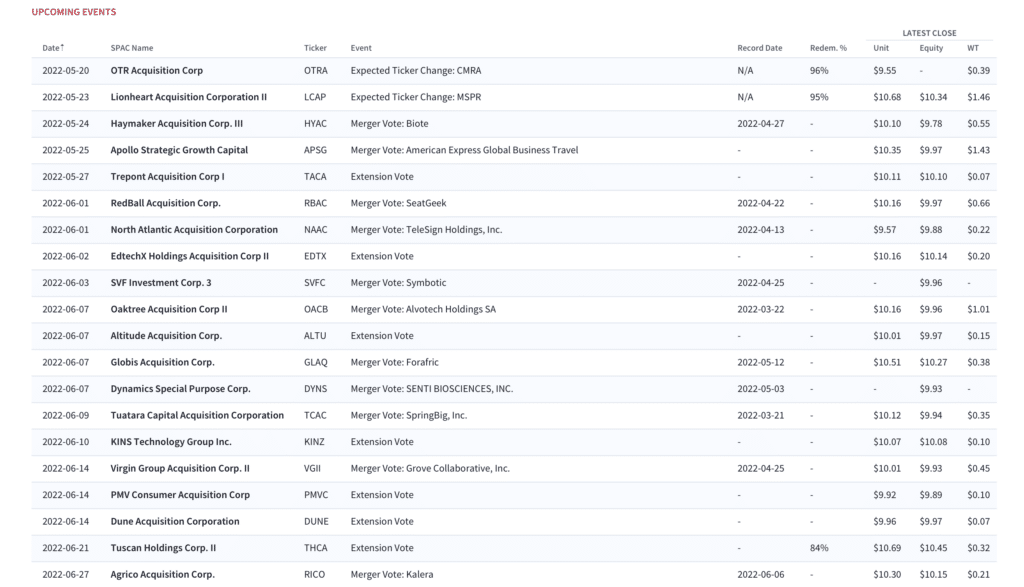Open Dune Acquisition Corporation link
Image resolution: width=1024 pixels, height=587 pixels.
[175, 521]
